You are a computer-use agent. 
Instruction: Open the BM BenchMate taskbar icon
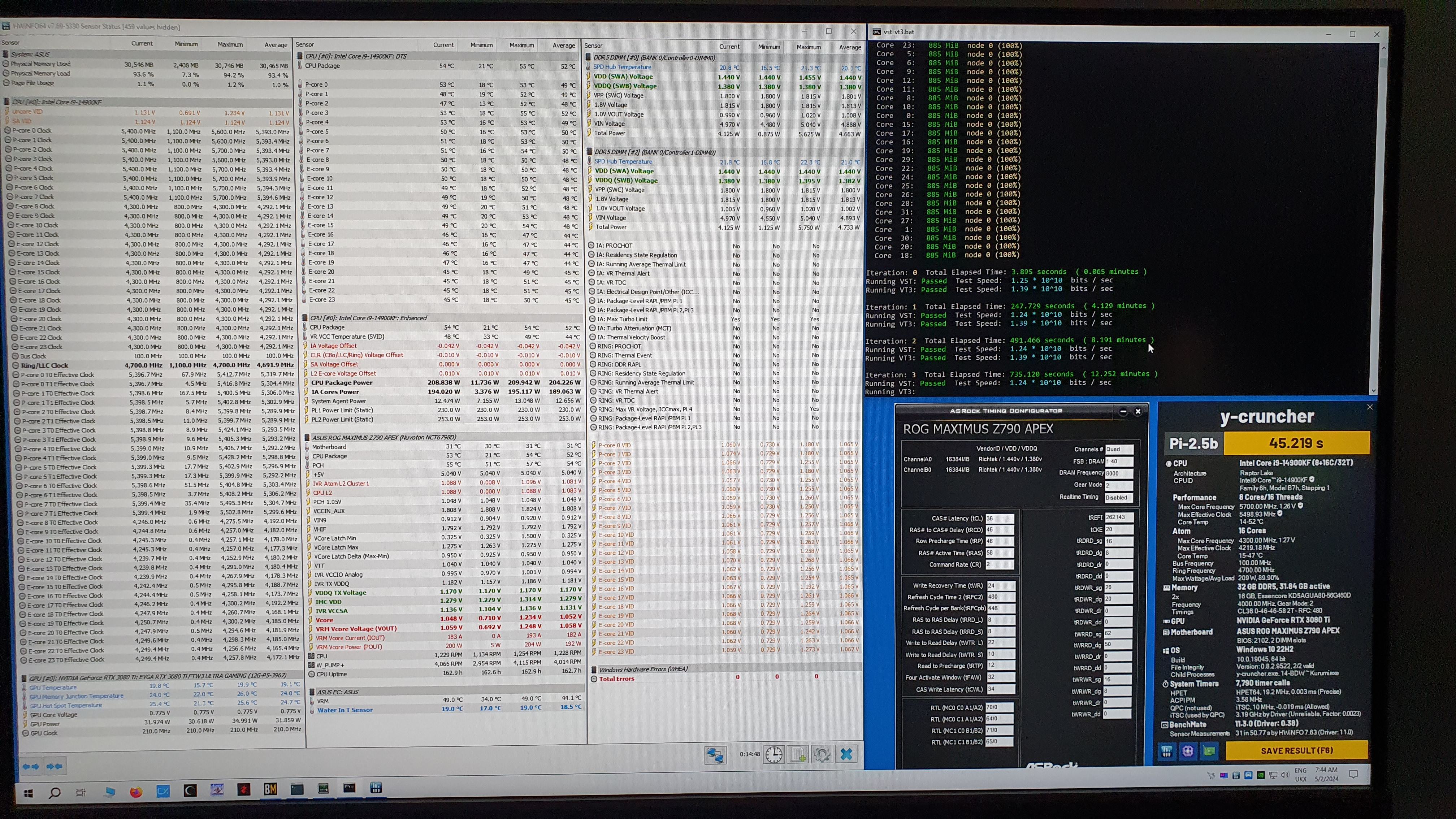[x=270, y=789]
